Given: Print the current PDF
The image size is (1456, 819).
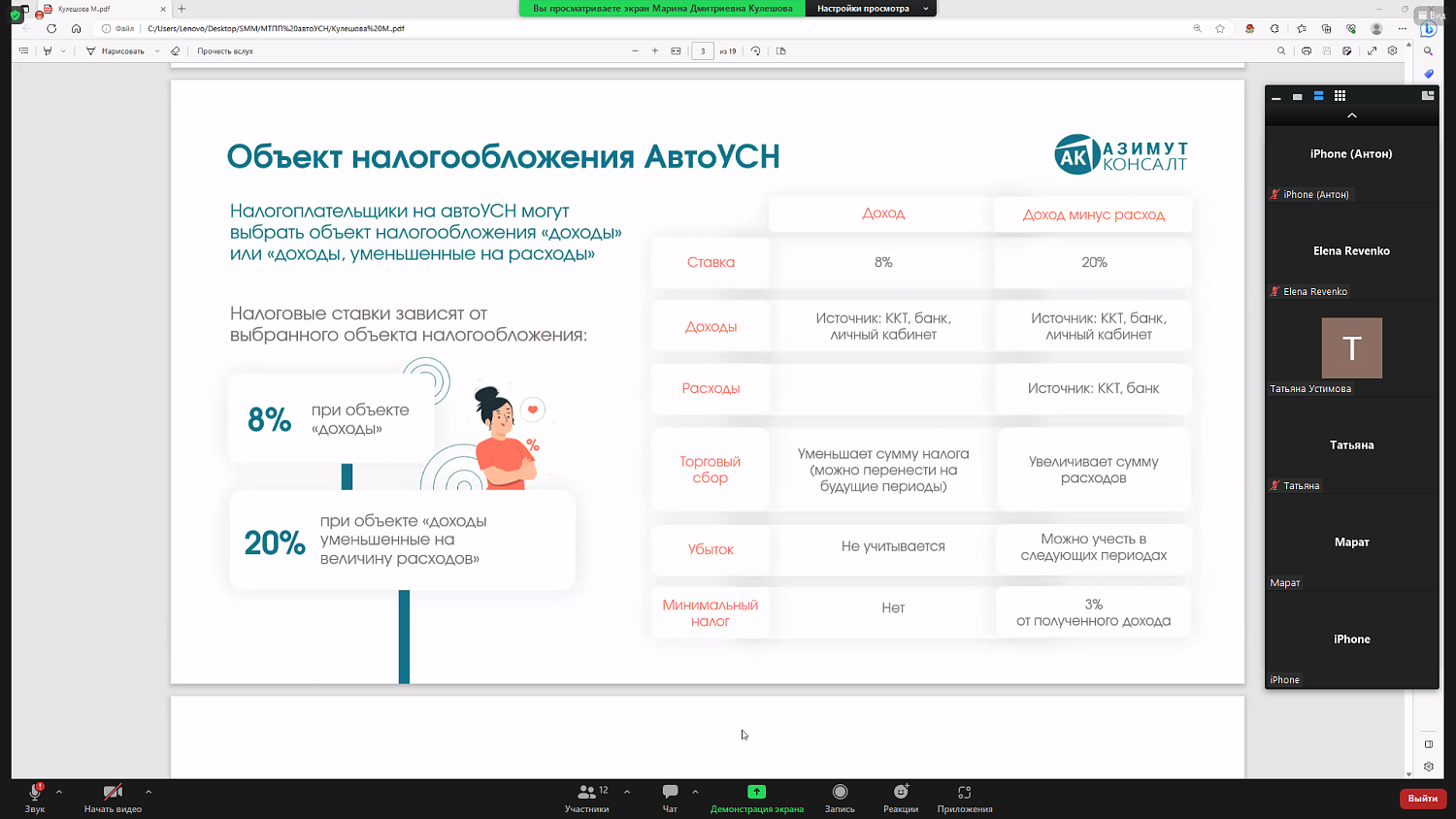Looking at the screenshot, I should pyautogui.click(x=1307, y=49).
